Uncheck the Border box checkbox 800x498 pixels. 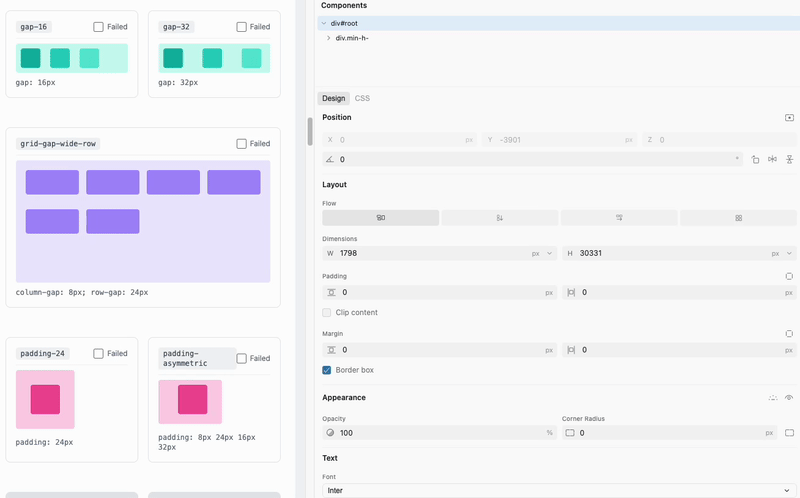[327, 370]
